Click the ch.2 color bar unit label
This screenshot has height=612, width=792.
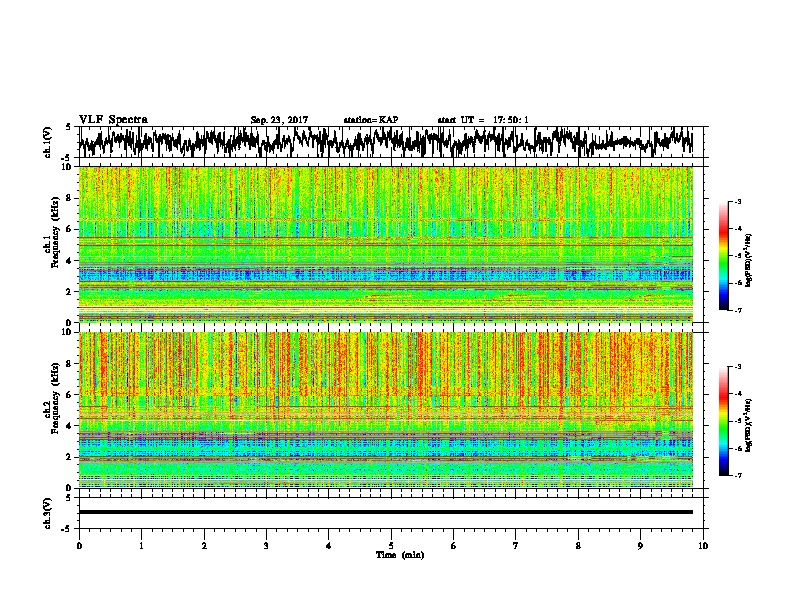coord(749,425)
